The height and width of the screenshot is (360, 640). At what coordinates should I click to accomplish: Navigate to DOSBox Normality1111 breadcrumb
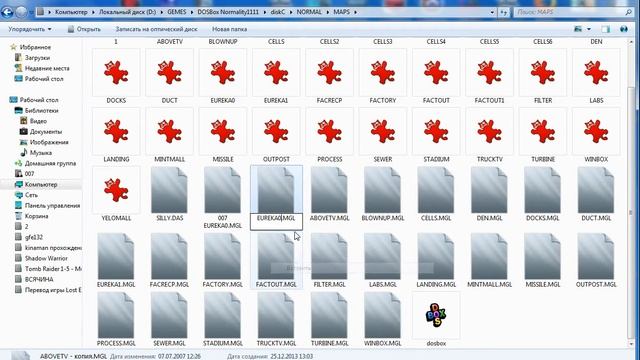(228, 12)
